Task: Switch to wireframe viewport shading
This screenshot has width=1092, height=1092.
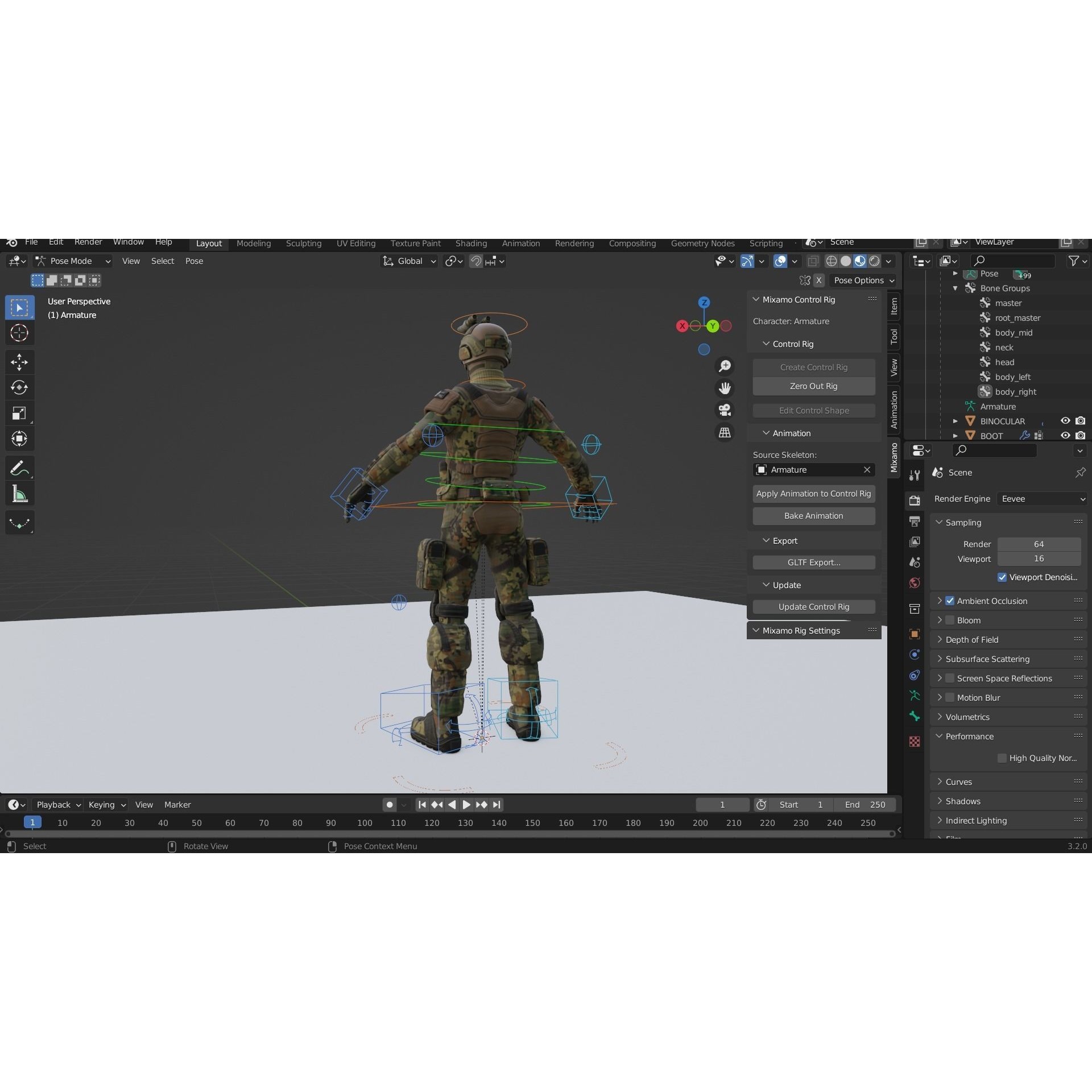Action: (x=832, y=261)
